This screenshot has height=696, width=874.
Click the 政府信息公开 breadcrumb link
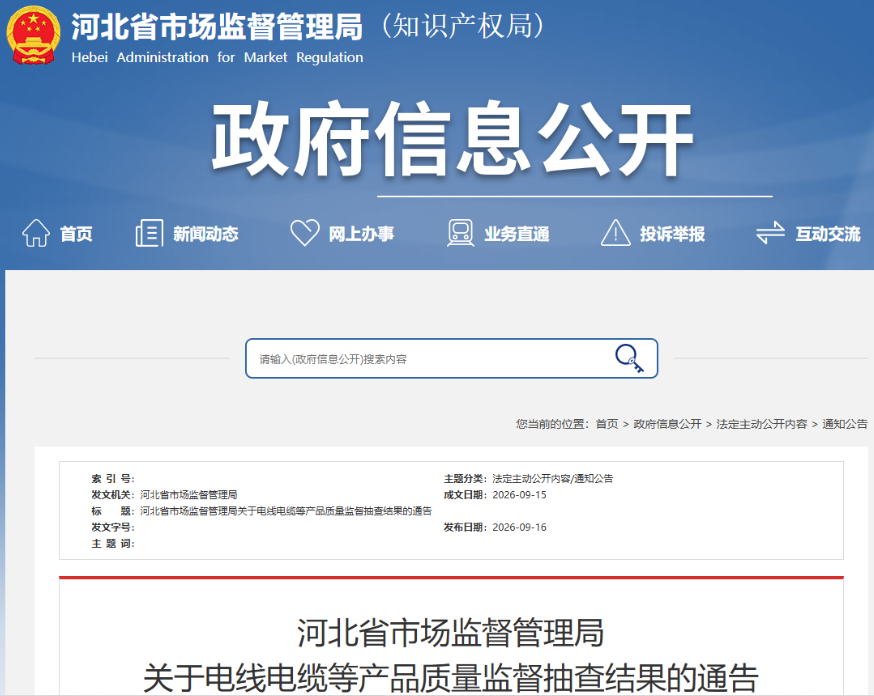point(667,424)
